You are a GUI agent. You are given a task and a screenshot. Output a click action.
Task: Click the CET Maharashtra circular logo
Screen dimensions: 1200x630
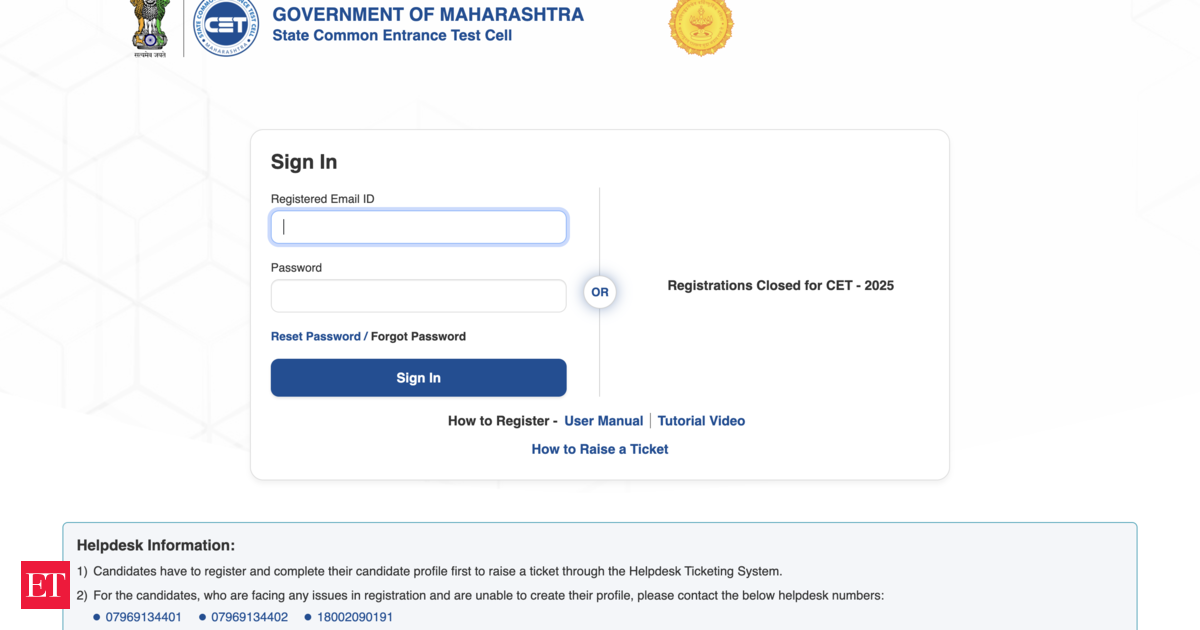[225, 27]
